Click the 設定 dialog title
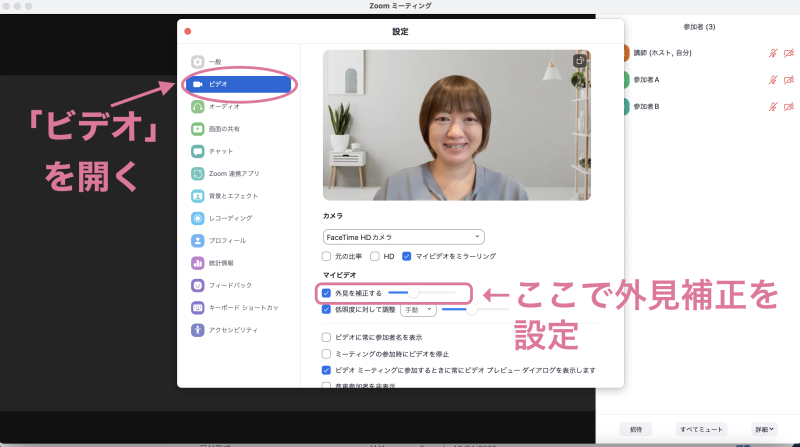 (400, 32)
